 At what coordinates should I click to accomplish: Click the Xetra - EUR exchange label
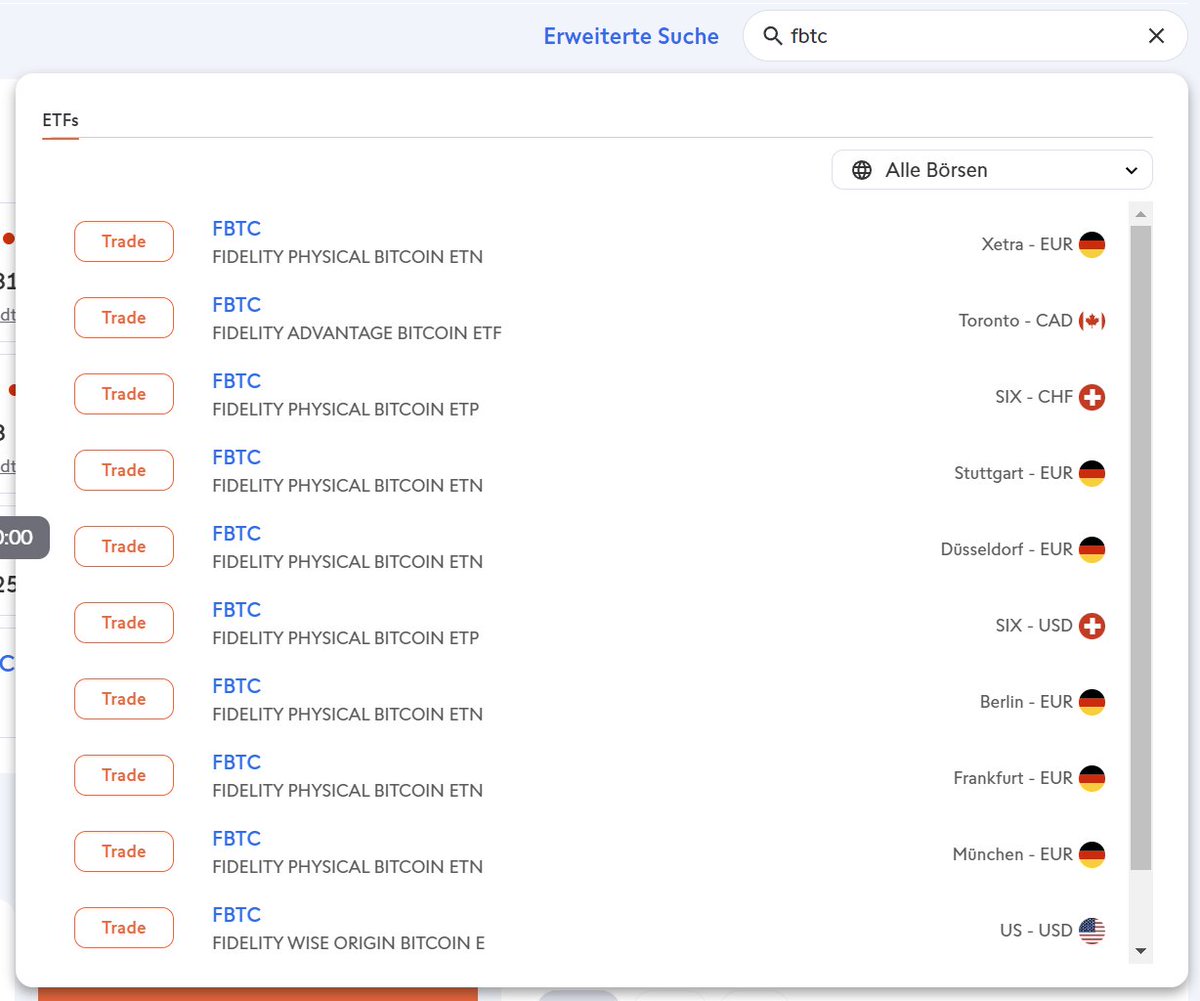(x=1027, y=244)
